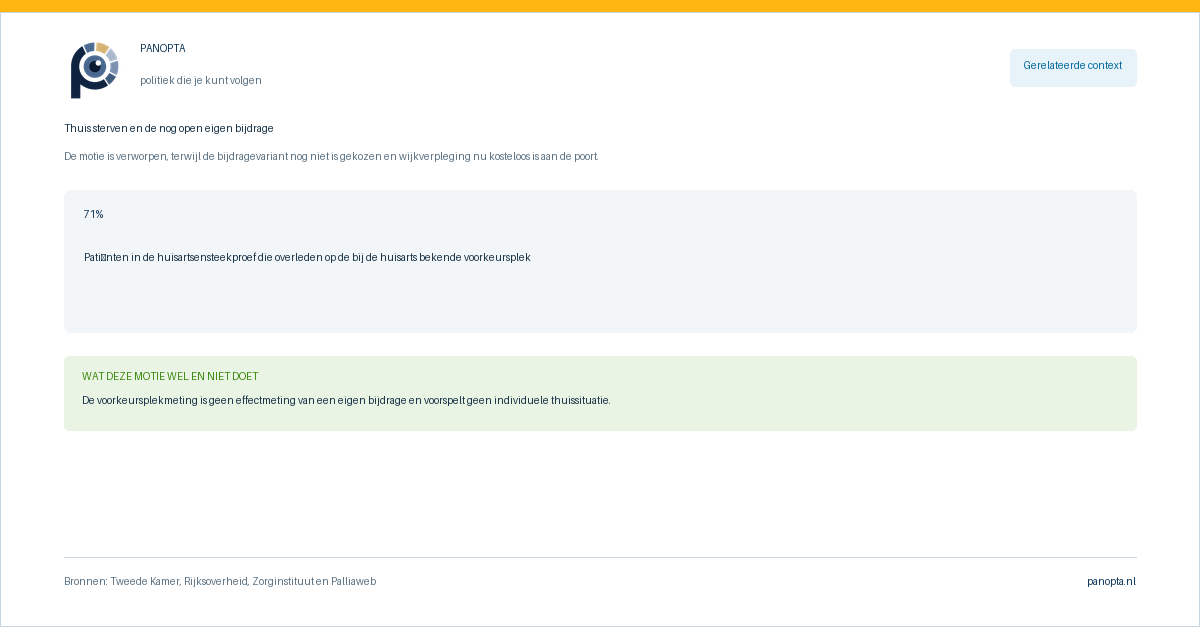Click the voorkeursplekmeting explanation sentence
This screenshot has height=627, width=1200.
(346, 400)
